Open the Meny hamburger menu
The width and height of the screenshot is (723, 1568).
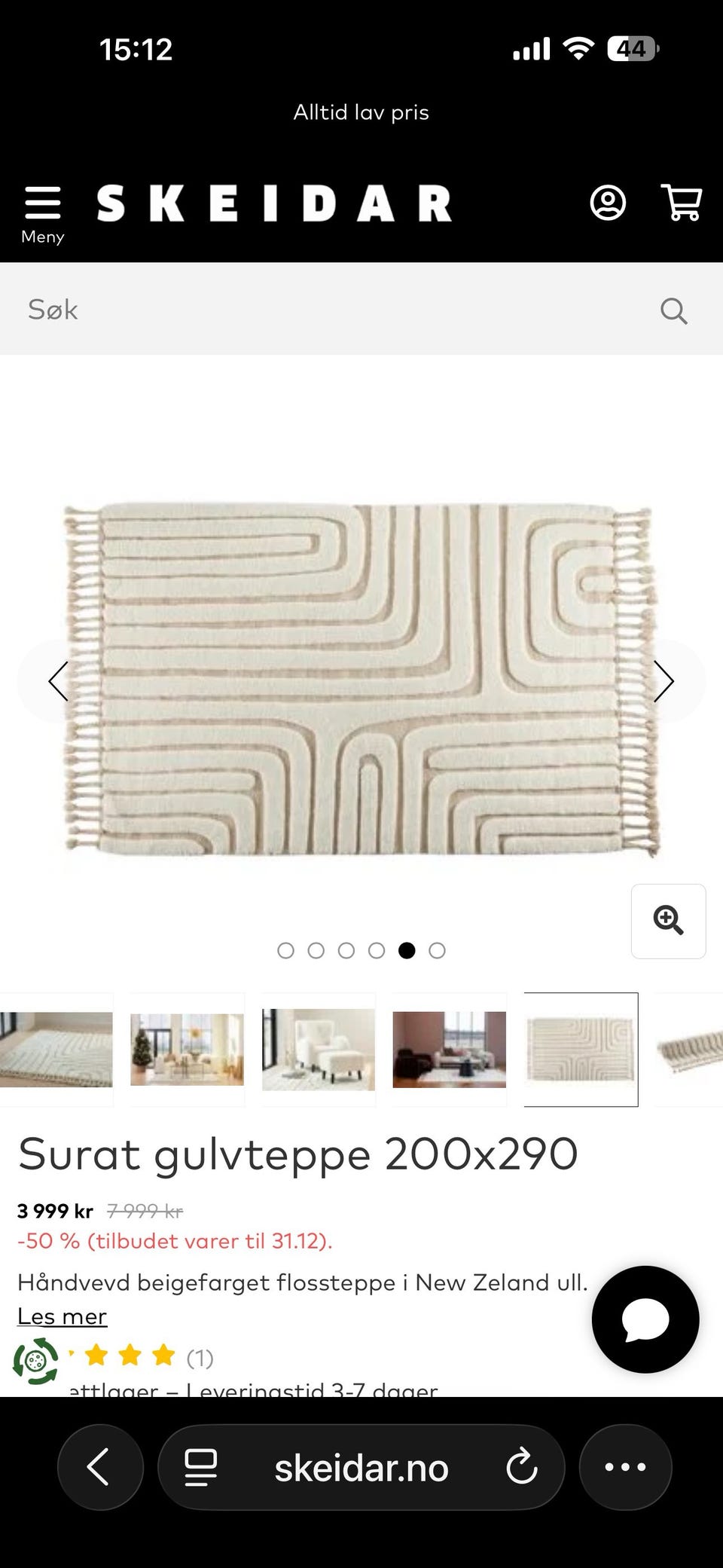click(42, 215)
